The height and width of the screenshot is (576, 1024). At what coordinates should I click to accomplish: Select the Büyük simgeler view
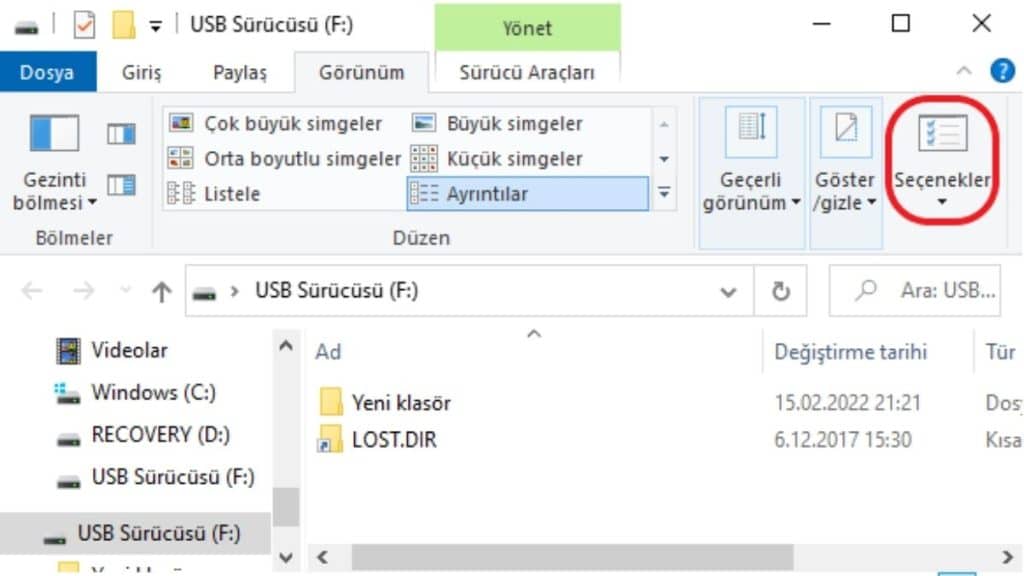pos(511,123)
